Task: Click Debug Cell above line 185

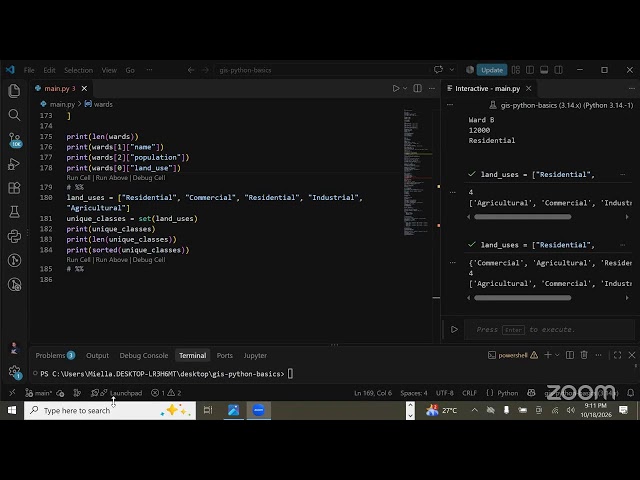Action: [149, 260]
